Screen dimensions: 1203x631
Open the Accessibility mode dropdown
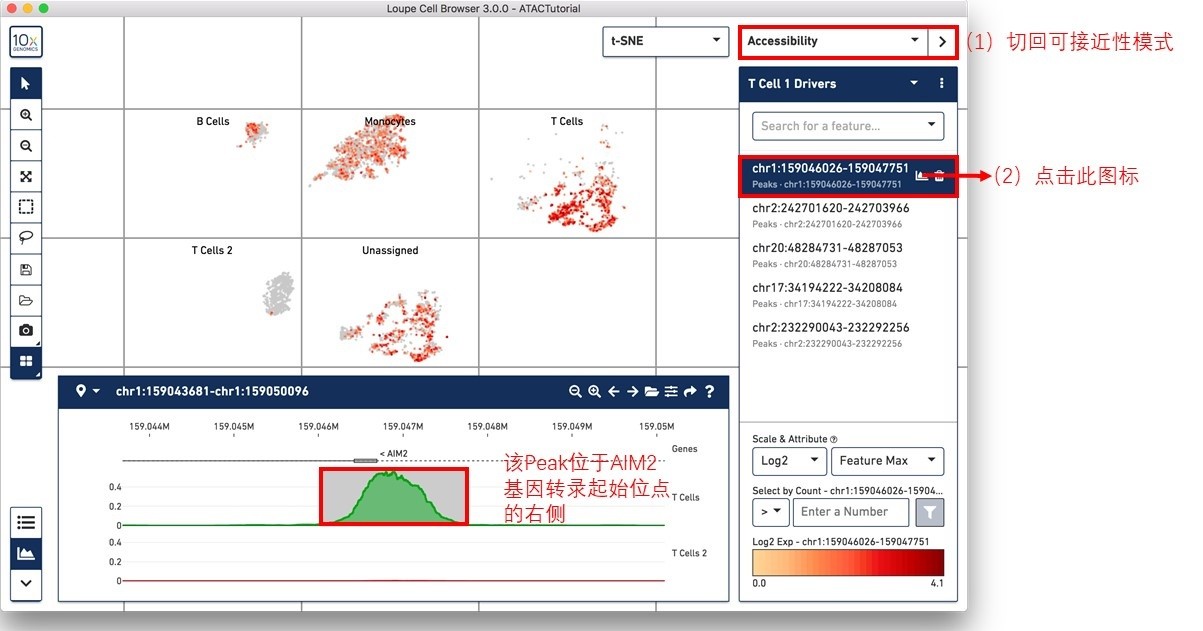(x=833, y=41)
